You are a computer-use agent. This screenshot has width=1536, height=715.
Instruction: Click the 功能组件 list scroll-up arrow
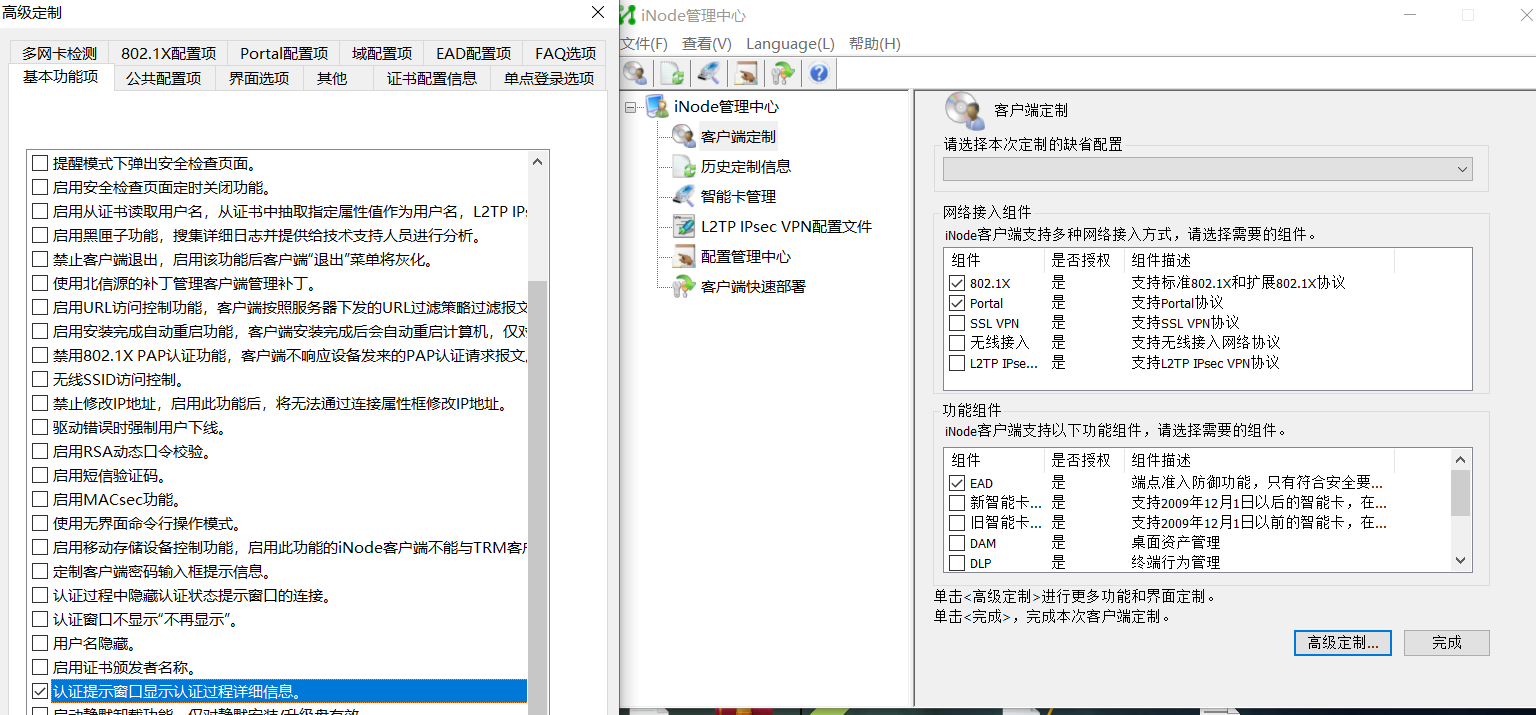click(1461, 459)
